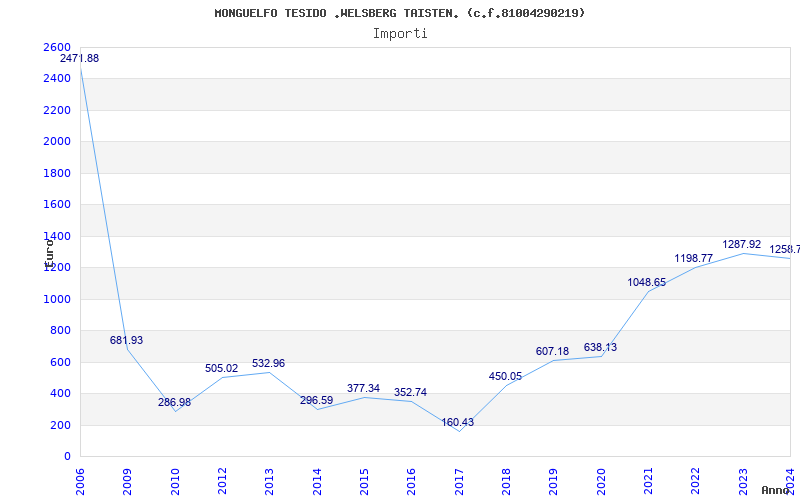Select the 607.18 data label
800x500 pixels.
click(x=552, y=352)
